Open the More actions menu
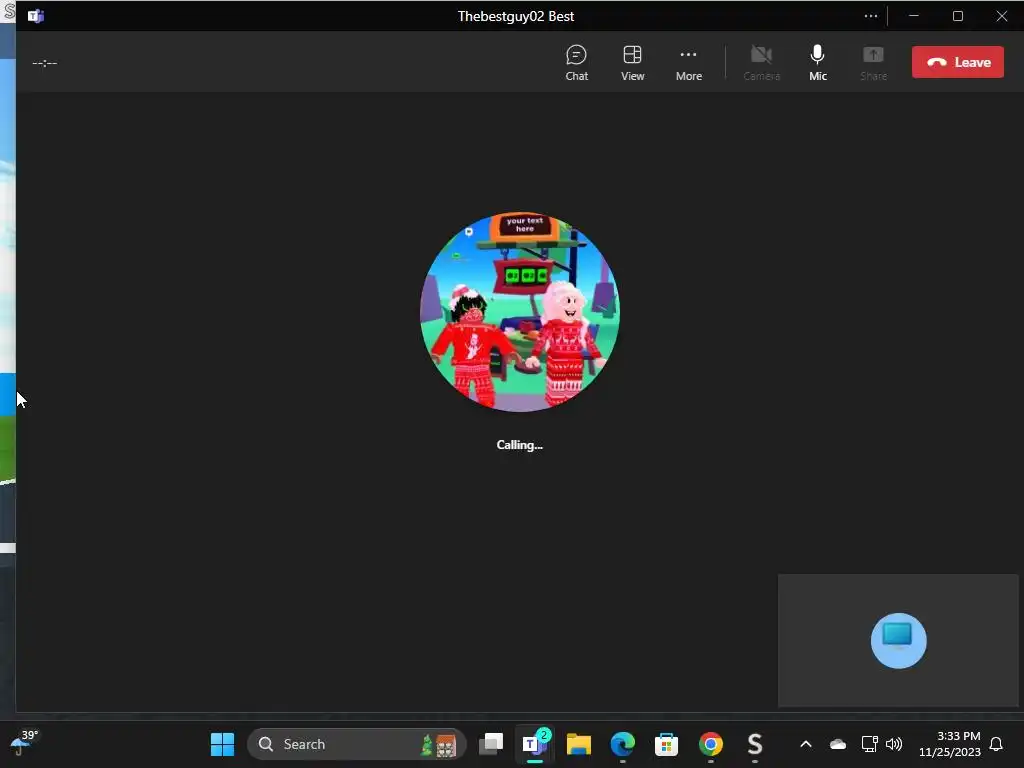1024x768 pixels. pos(688,63)
